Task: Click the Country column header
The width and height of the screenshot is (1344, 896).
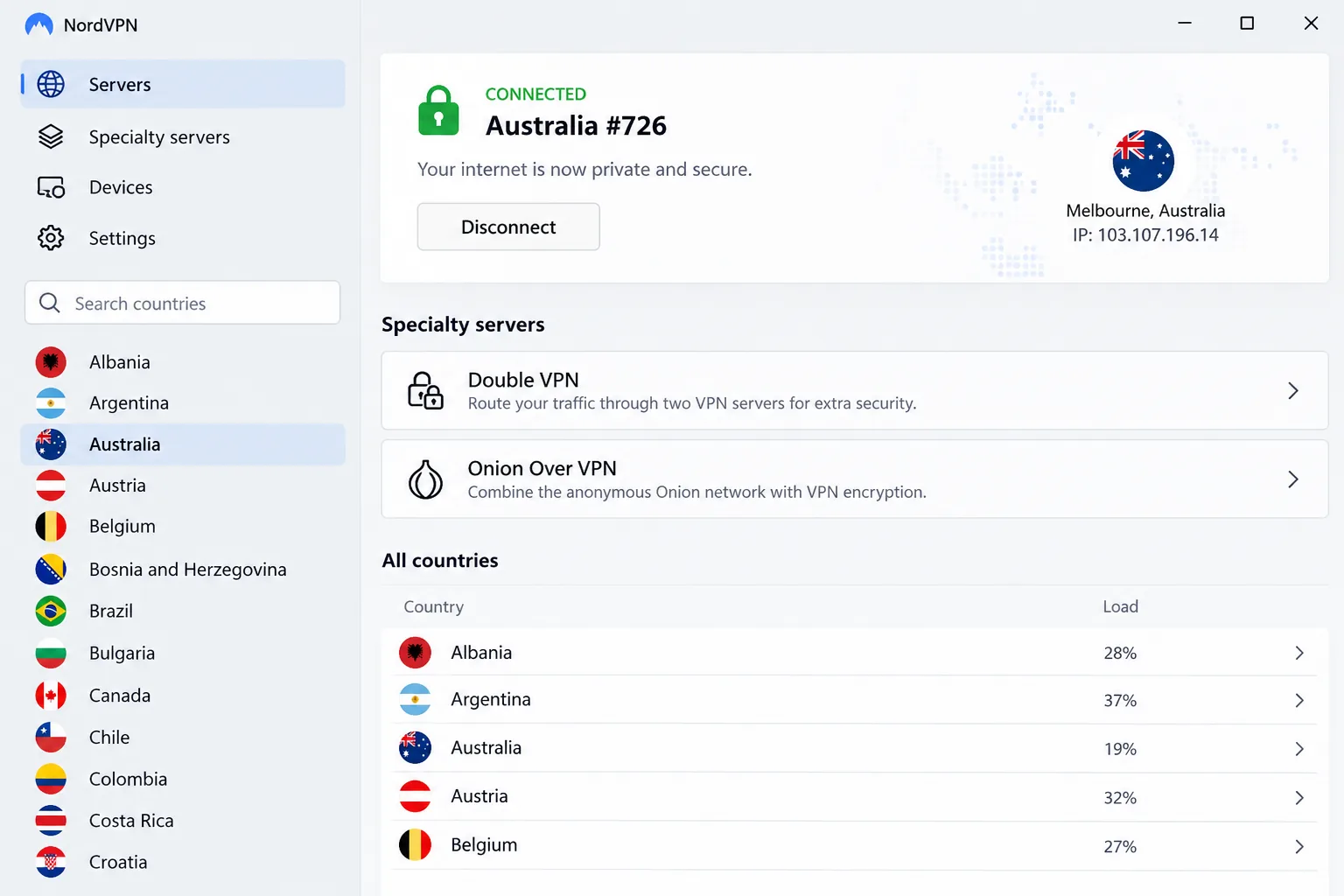Action: (x=434, y=606)
